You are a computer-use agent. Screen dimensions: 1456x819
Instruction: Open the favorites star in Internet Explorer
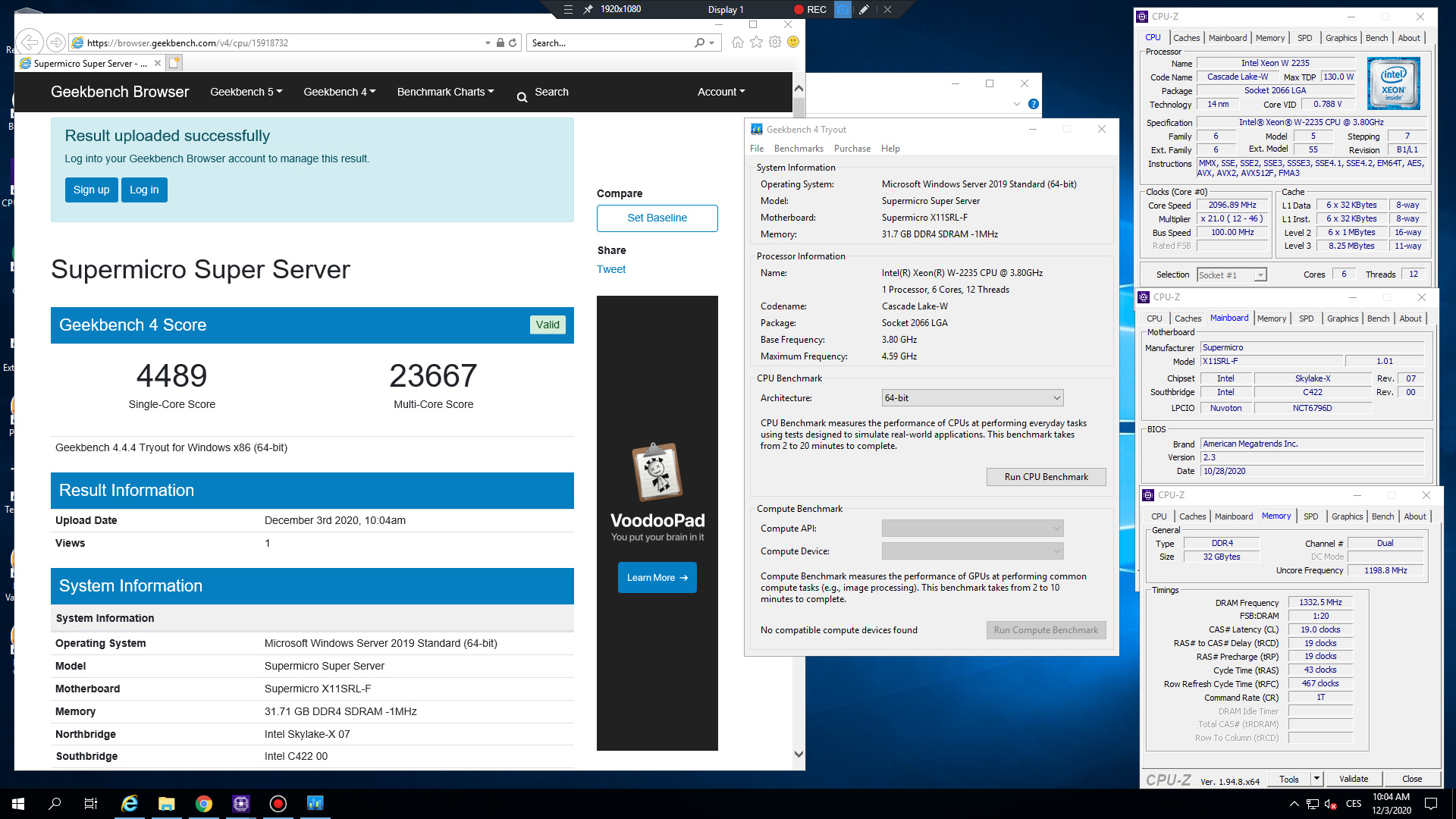click(x=756, y=42)
